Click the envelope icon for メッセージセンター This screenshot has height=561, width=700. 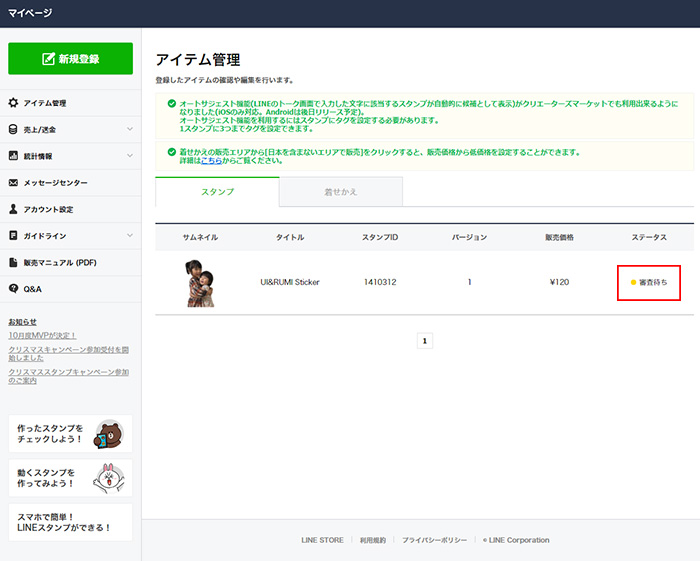tap(13, 183)
